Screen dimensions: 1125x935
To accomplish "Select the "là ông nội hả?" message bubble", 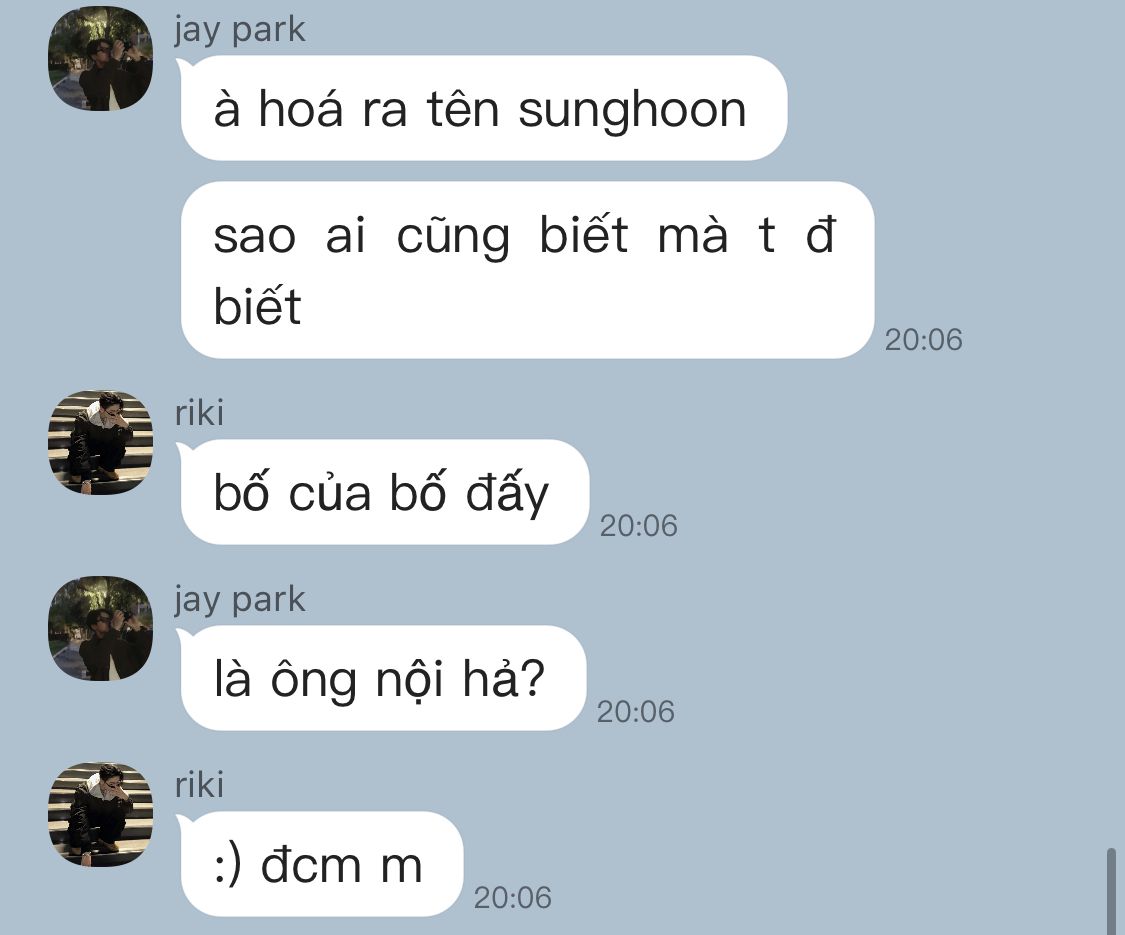I will point(383,678).
